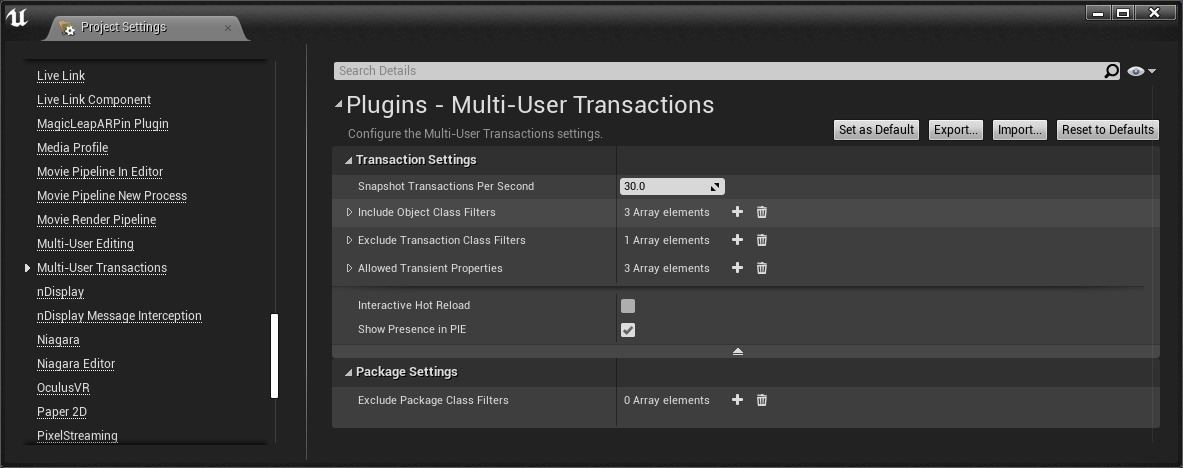The image size is (1183, 468).
Task: Add element to Include Object Class Filters
Action: (x=737, y=212)
